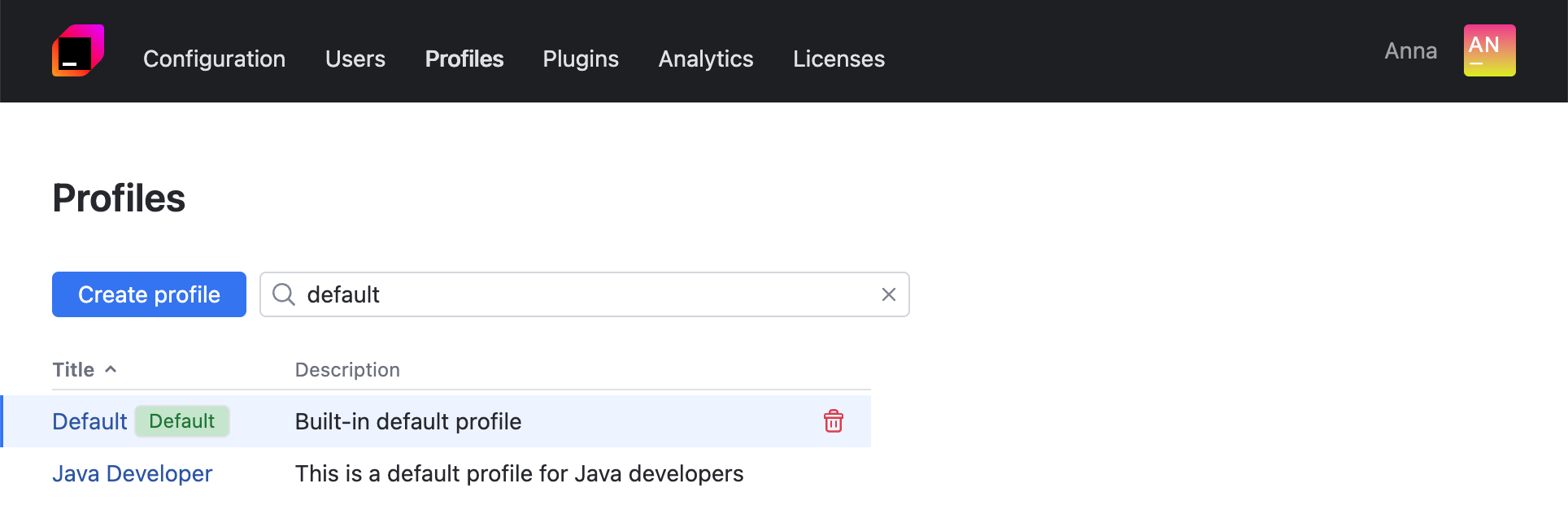
Task: Open the Plugins section
Action: coord(581,59)
